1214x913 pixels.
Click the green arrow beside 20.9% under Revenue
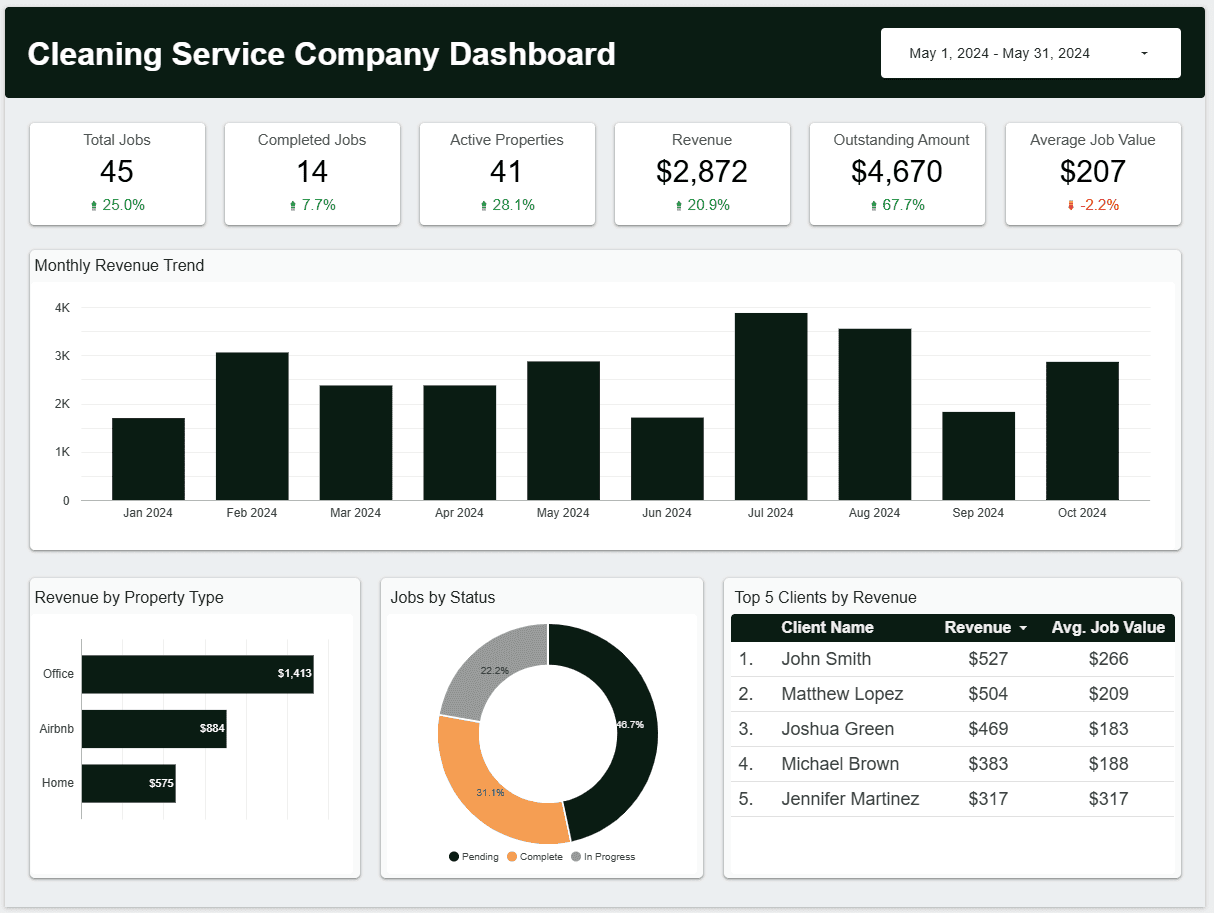pos(680,205)
